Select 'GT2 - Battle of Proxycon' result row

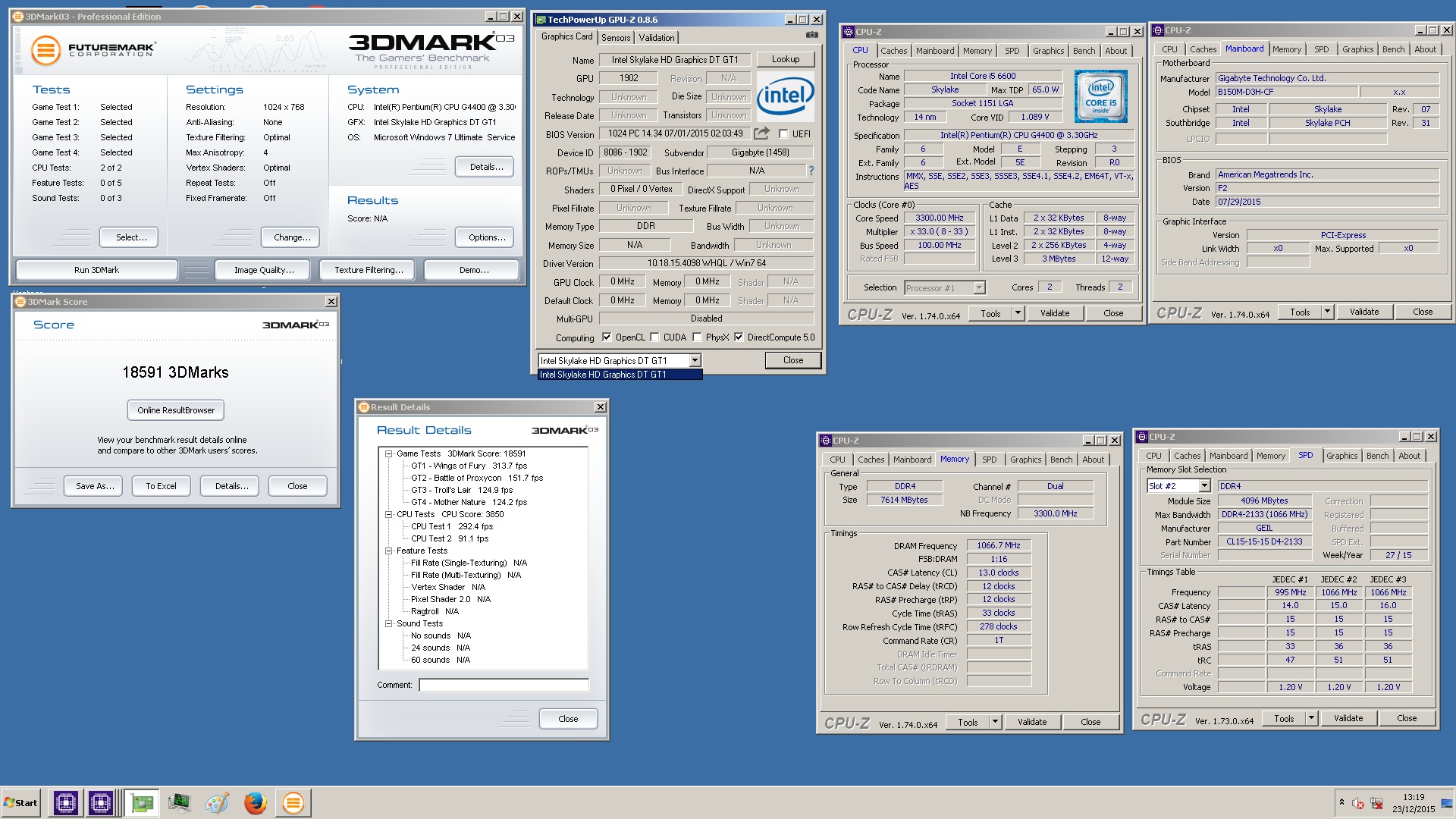point(477,478)
